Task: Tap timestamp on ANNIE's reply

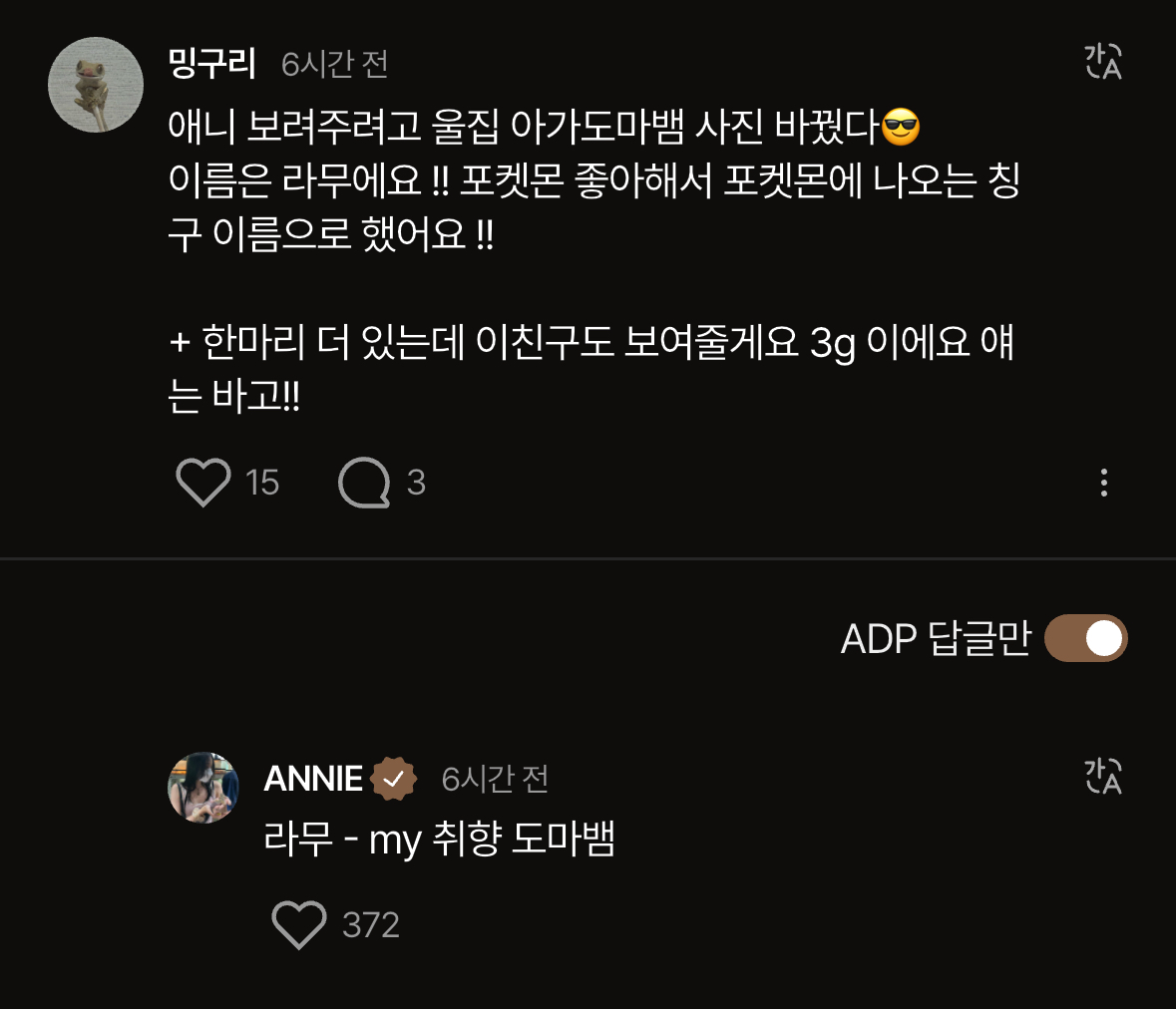Action: pyautogui.click(x=495, y=779)
